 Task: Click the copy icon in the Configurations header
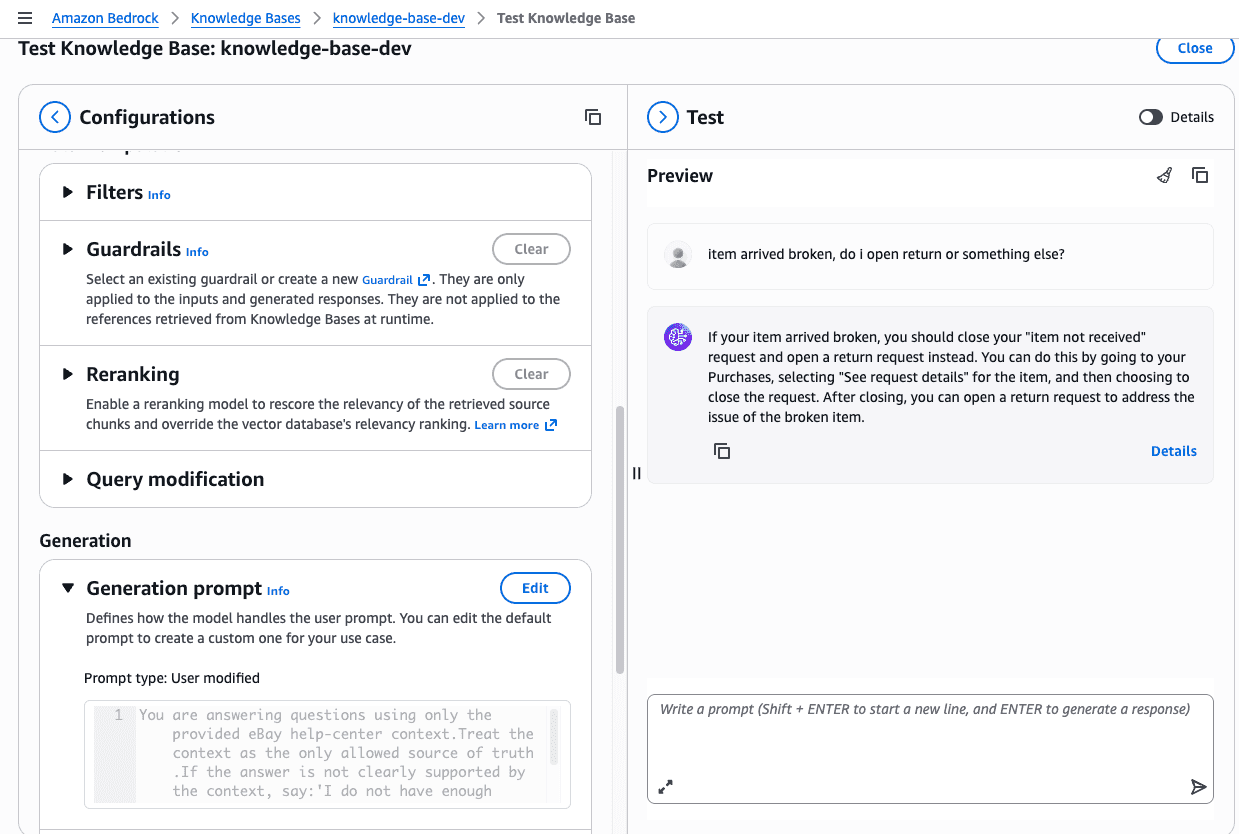(593, 117)
